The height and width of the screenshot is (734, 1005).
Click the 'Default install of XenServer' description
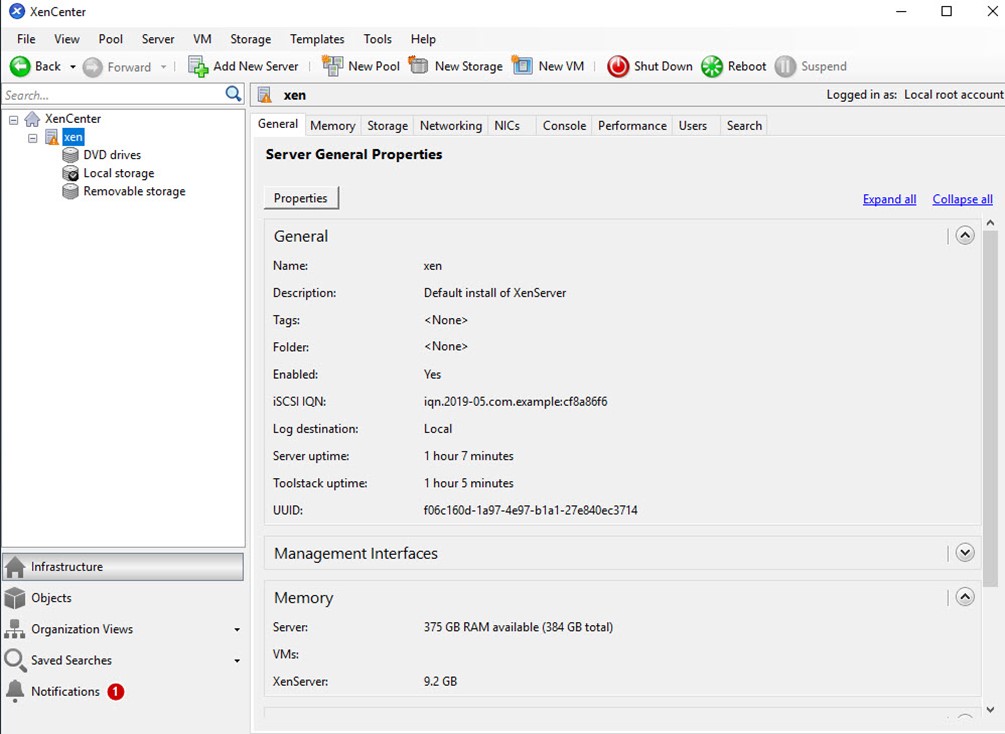pyautogui.click(x=495, y=293)
